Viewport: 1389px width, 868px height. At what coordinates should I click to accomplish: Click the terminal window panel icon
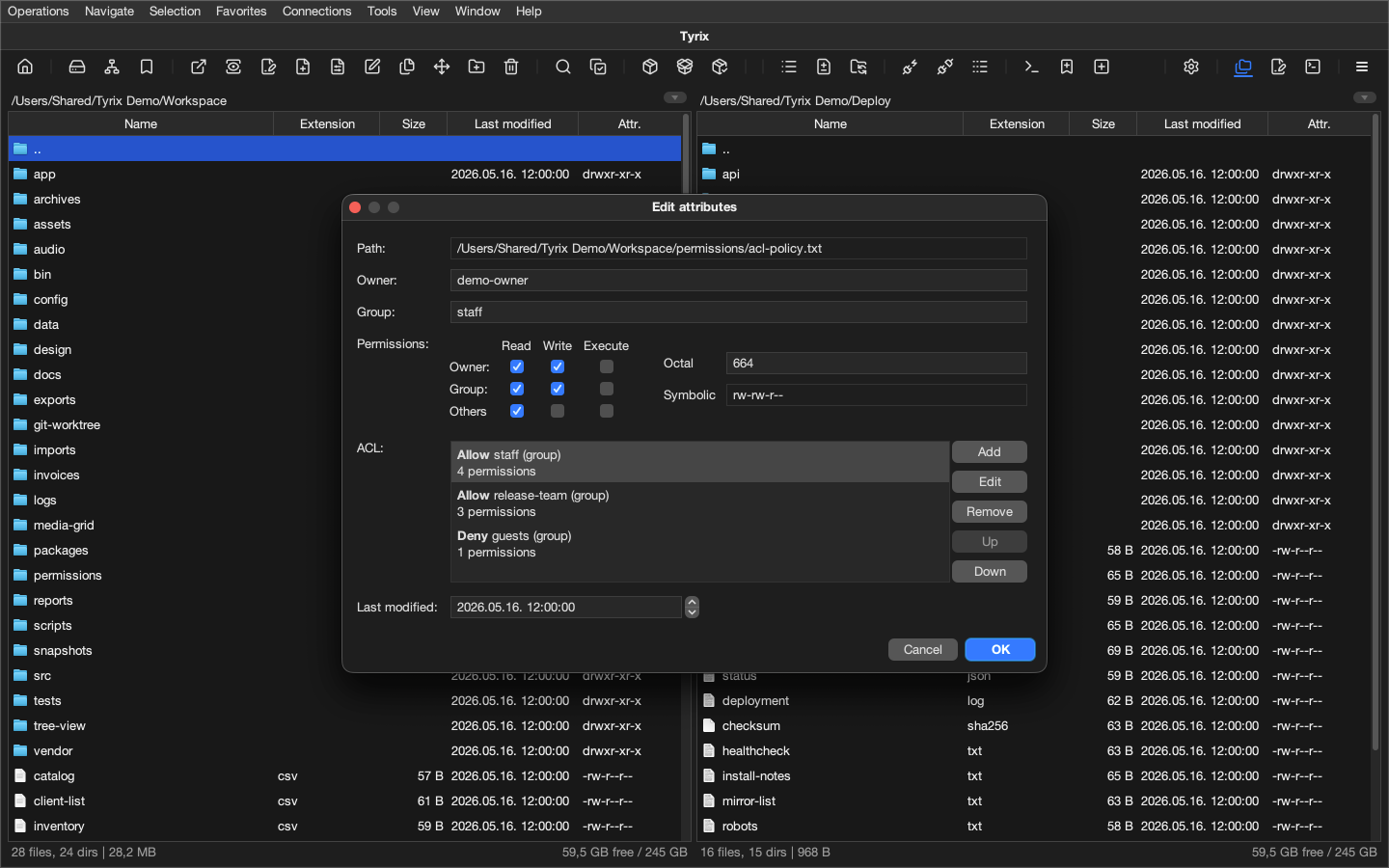1313,67
